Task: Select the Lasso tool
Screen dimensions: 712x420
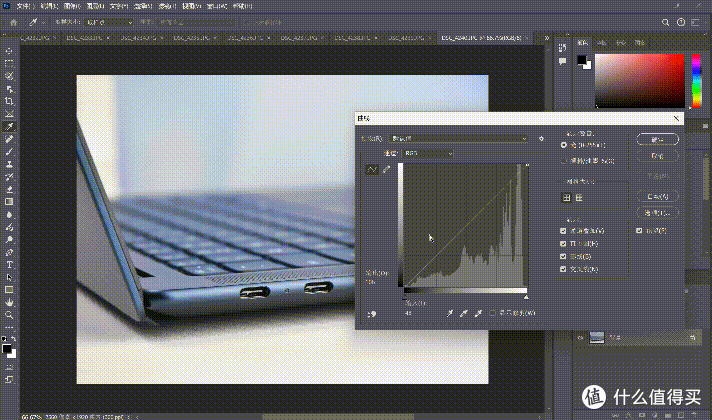Action: pyautogui.click(x=9, y=76)
